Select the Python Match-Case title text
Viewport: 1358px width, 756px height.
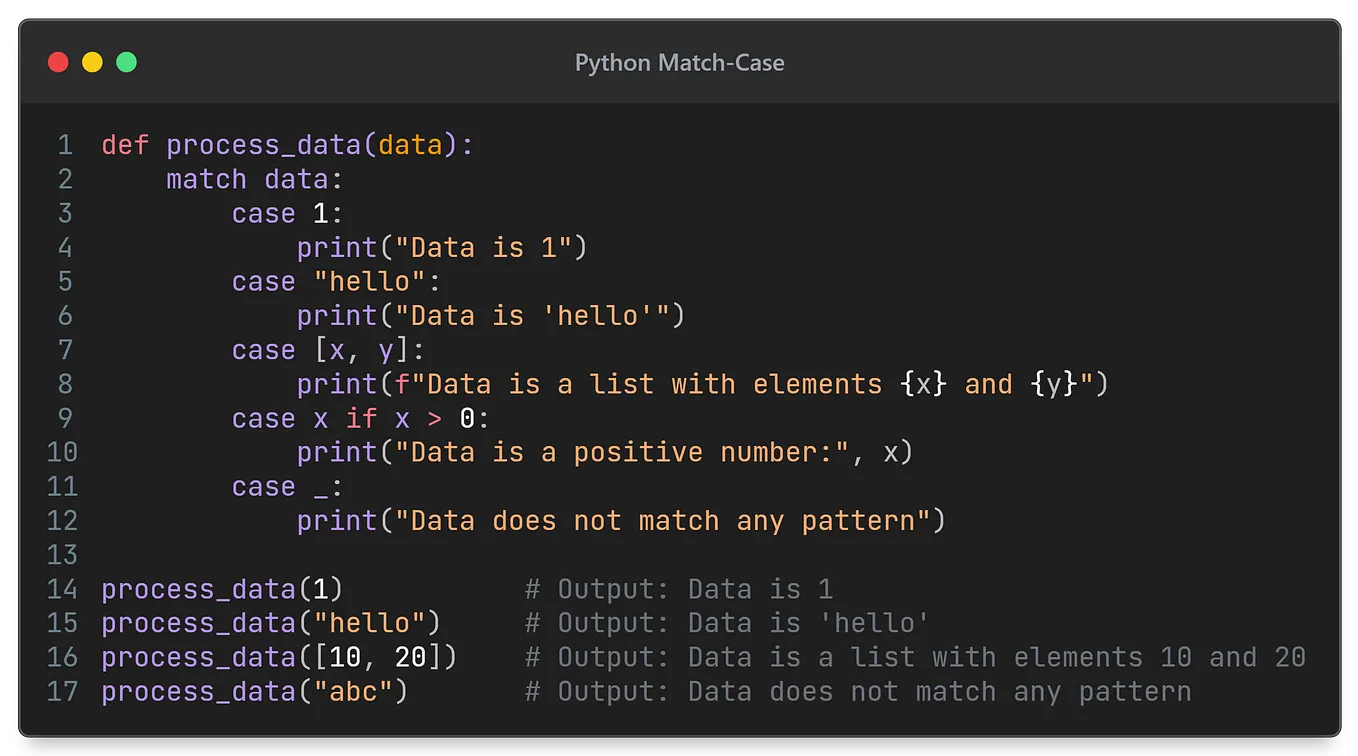point(679,62)
